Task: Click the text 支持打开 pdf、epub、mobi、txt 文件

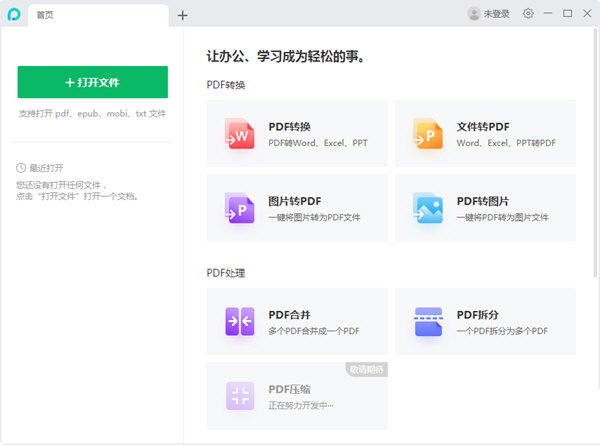Action: (x=92, y=113)
